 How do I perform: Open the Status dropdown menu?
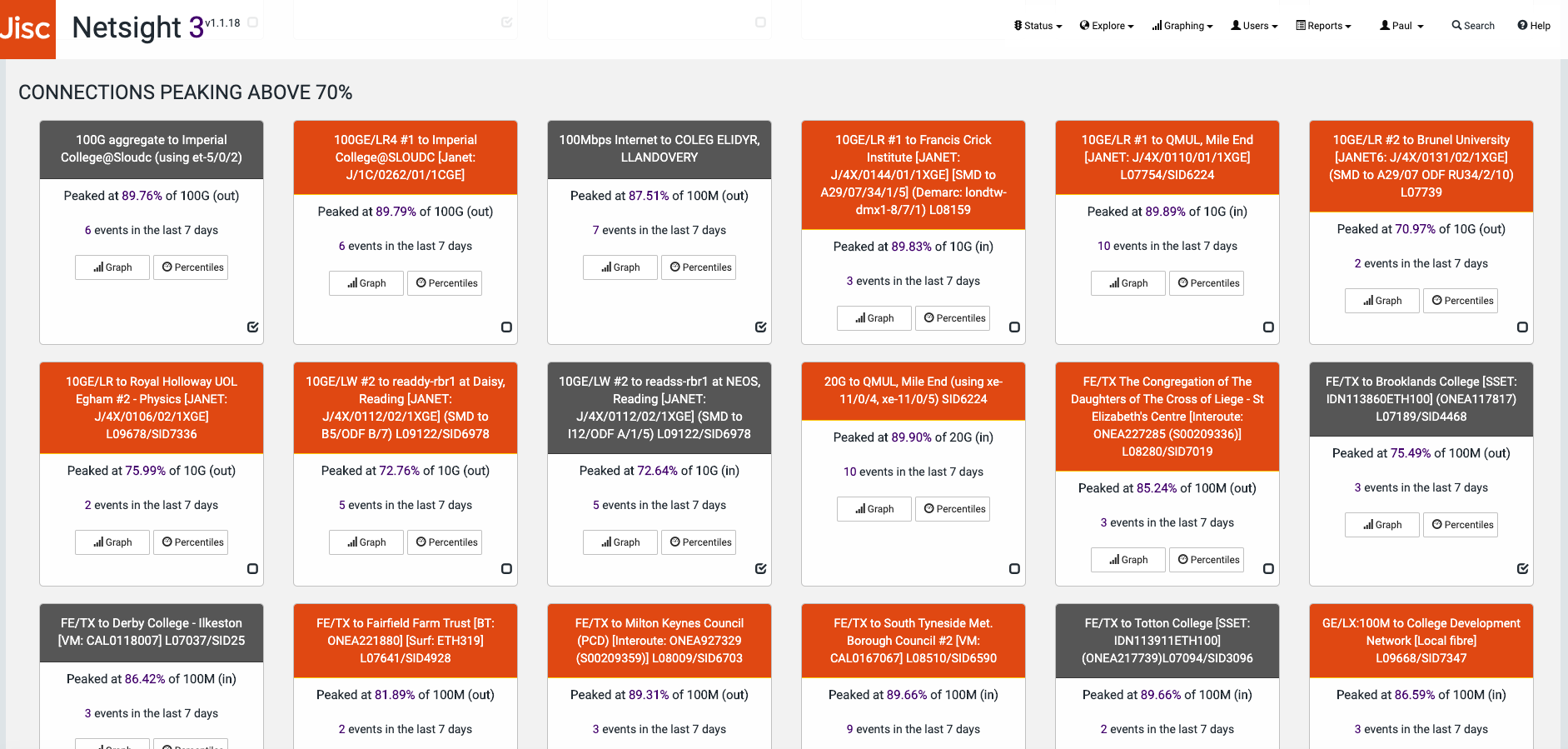(1038, 26)
